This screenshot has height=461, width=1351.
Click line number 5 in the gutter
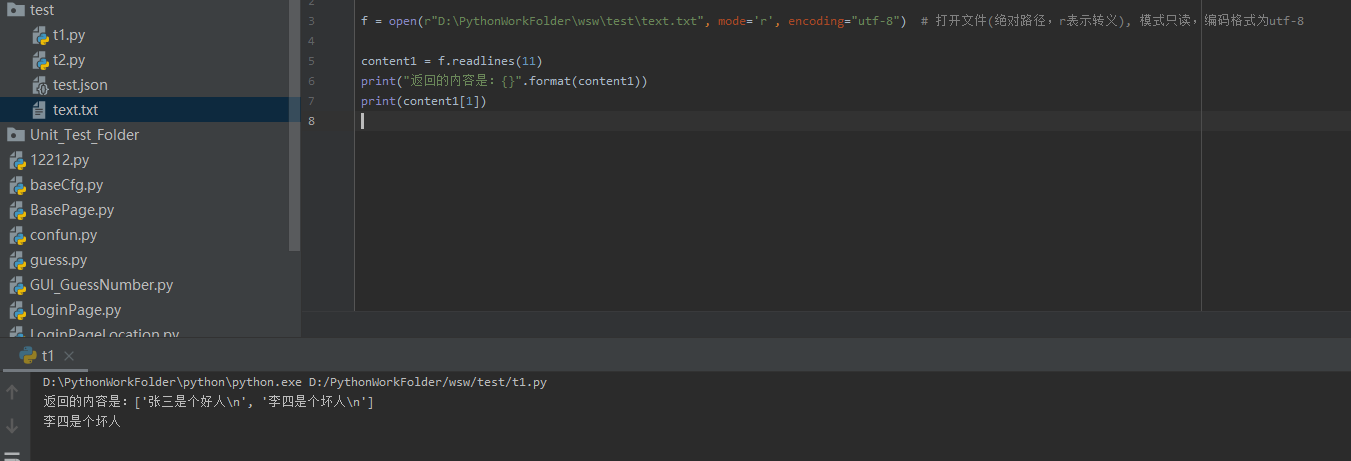(311, 61)
